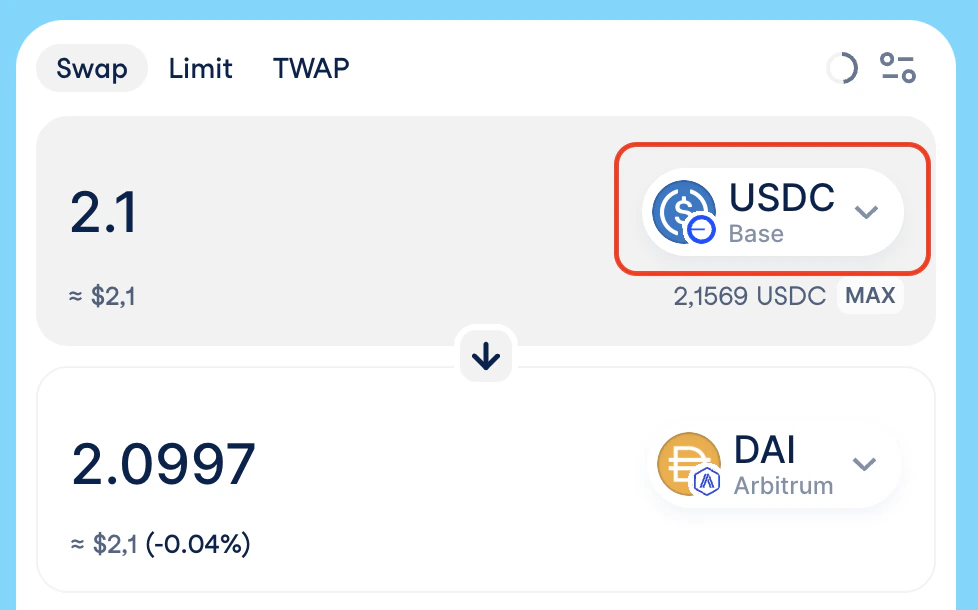
Task: Switch to the Limit tab
Action: 200,68
